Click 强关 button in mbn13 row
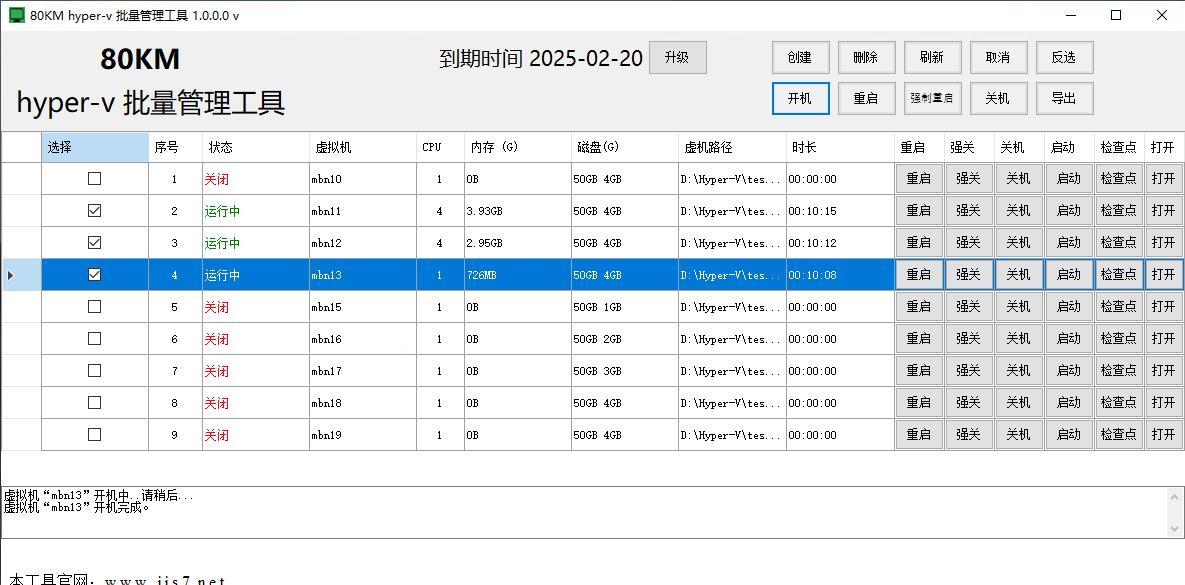The height and width of the screenshot is (585, 1185). 969,274
